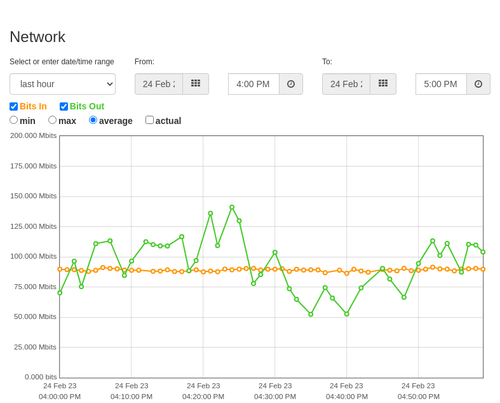Uncheck the Bits In checkbox
The height and width of the screenshot is (403, 500).
coord(14,106)
